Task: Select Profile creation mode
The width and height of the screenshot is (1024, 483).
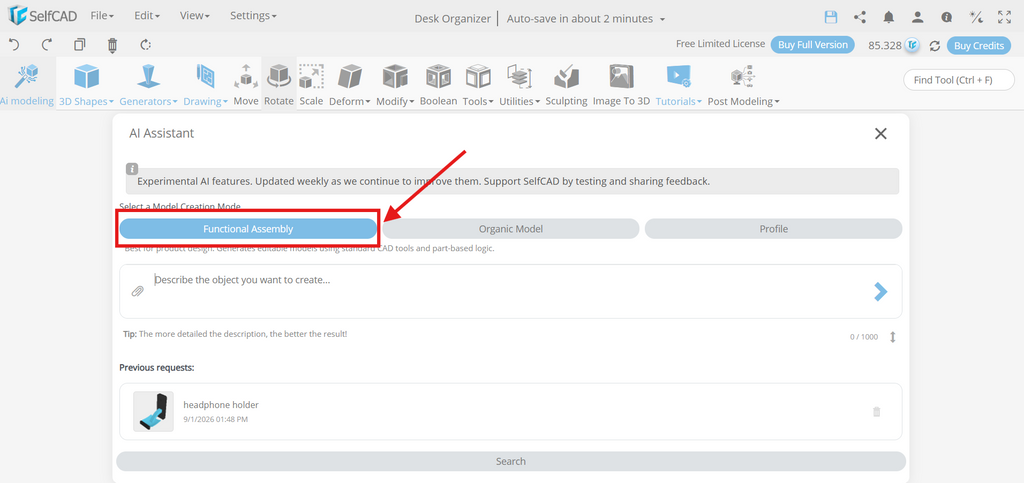Action: coord(773,229)
